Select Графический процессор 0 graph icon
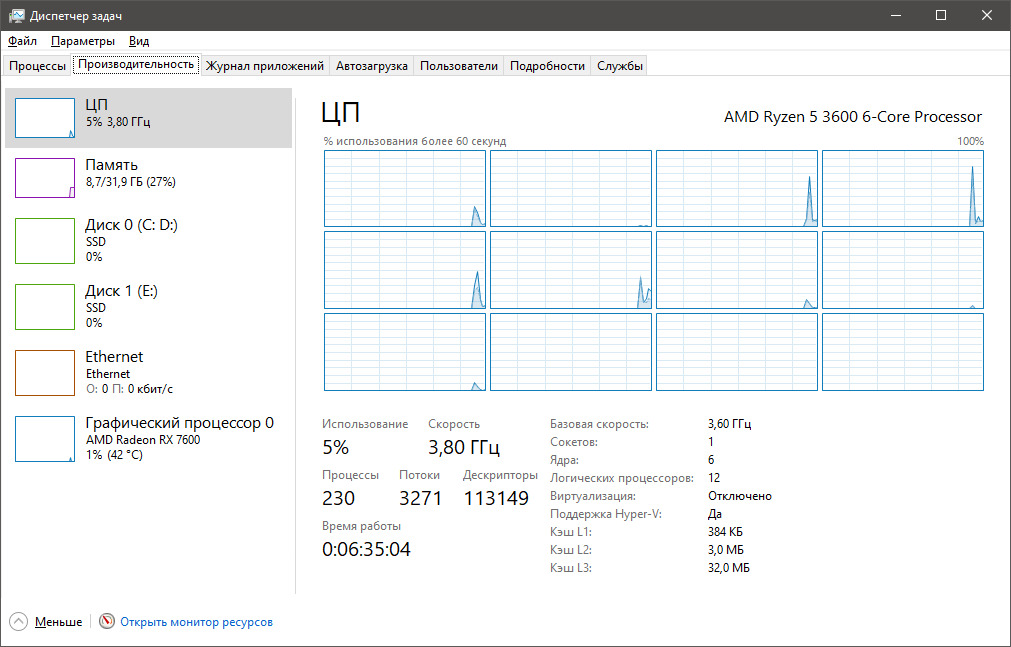This screenshot has width=1011, height=647. pyautogui.click(x=45, y=439)
